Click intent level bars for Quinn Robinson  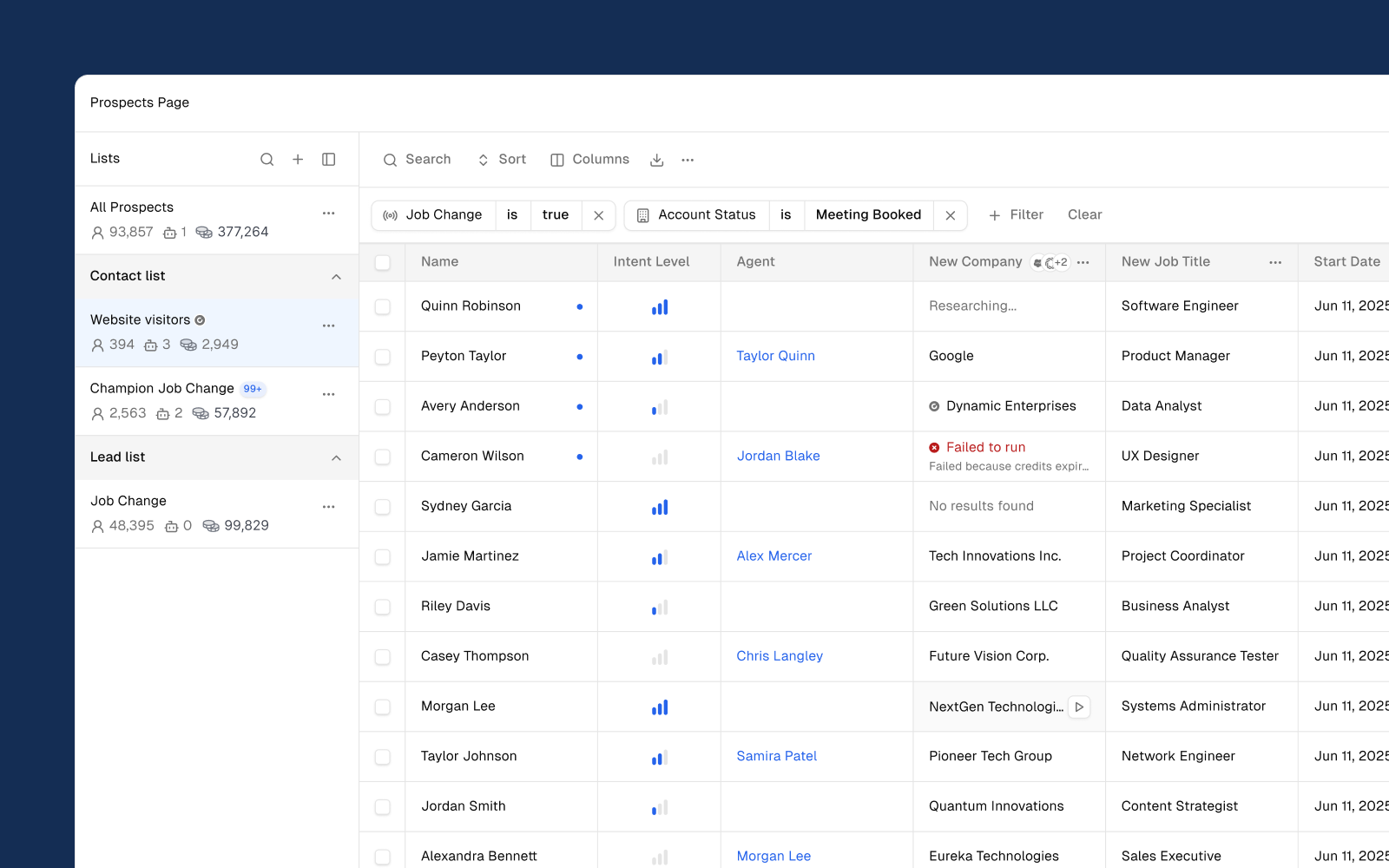[660, 307]
